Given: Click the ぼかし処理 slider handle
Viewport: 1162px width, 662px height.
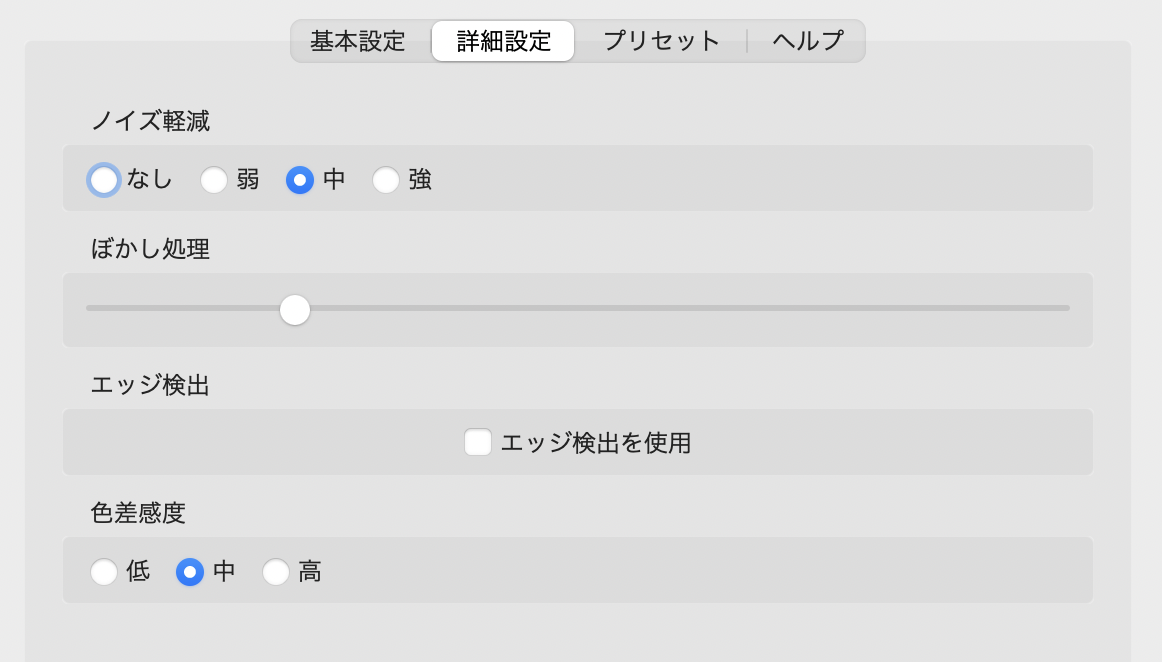Looking at the screenshot, I should [294, 310].
